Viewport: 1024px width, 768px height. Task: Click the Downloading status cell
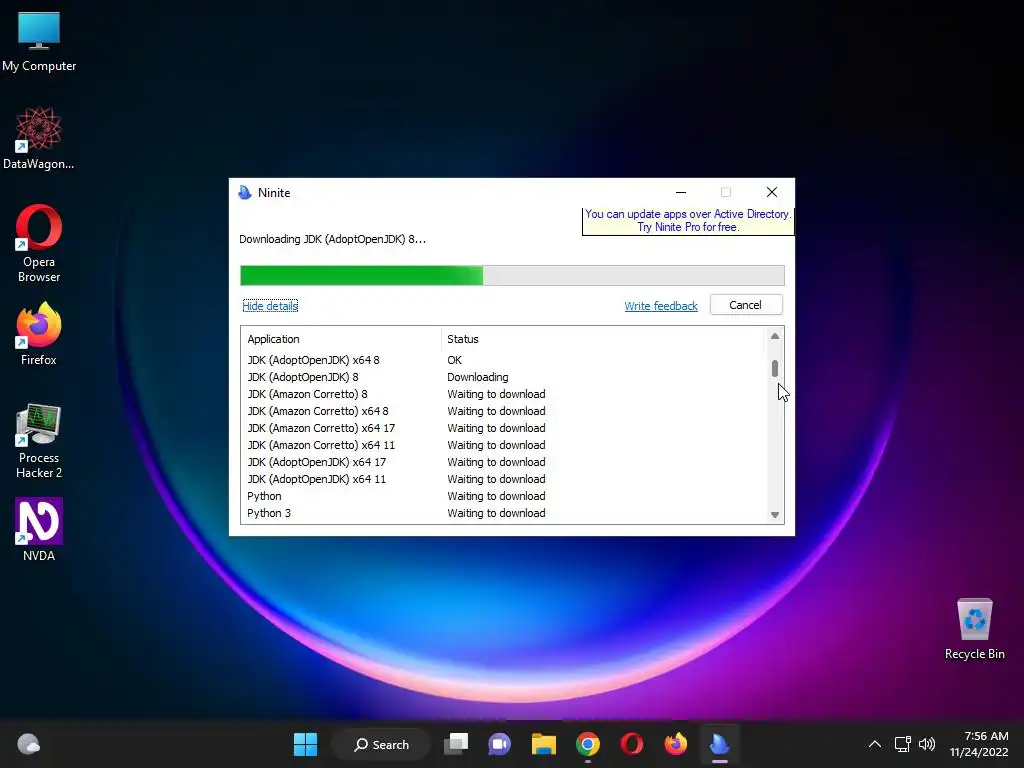coord(477,377)
